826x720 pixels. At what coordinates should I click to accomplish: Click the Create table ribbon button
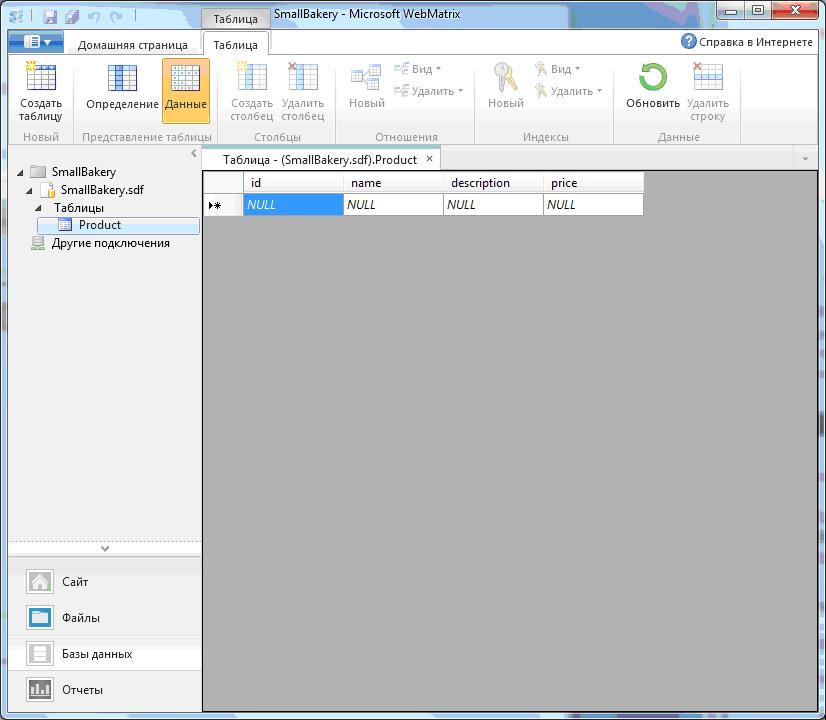pyautogui.click(x=41, y=92)
